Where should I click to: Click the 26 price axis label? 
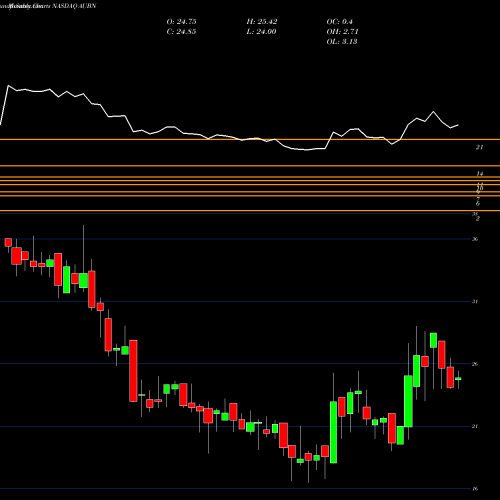475,364
